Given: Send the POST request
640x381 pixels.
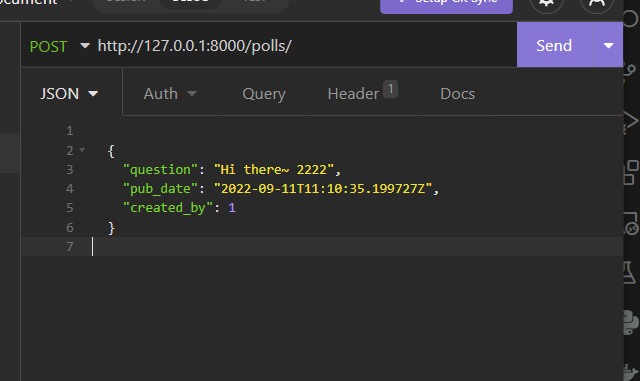Looking at the screenshot, I should (554, 45).
